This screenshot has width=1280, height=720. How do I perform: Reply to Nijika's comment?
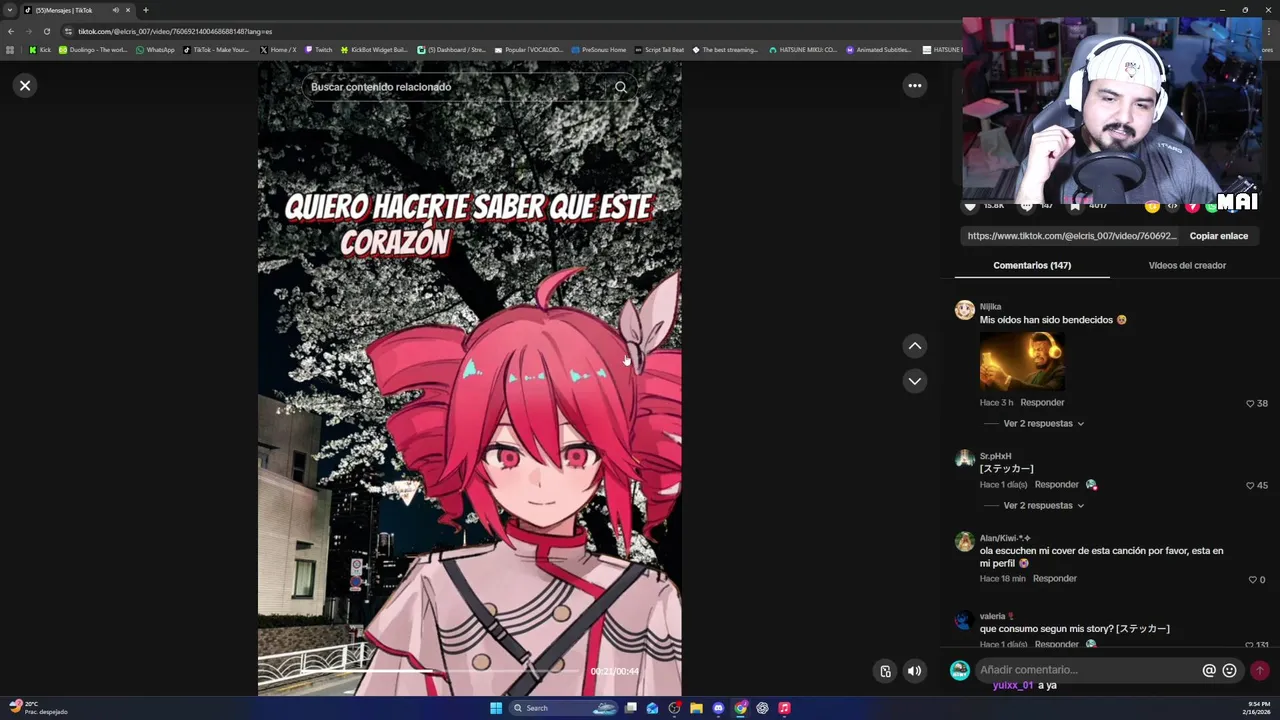coord(1042,402)
